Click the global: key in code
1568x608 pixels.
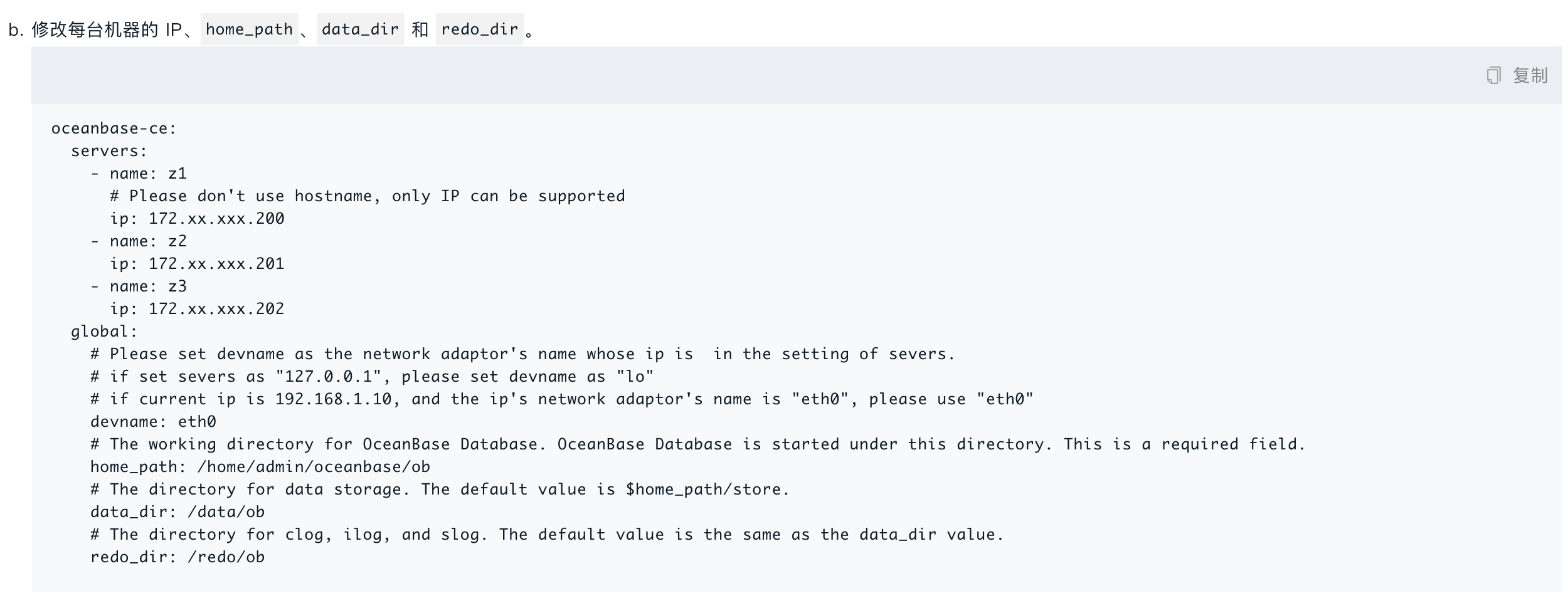tap(104, 332)
